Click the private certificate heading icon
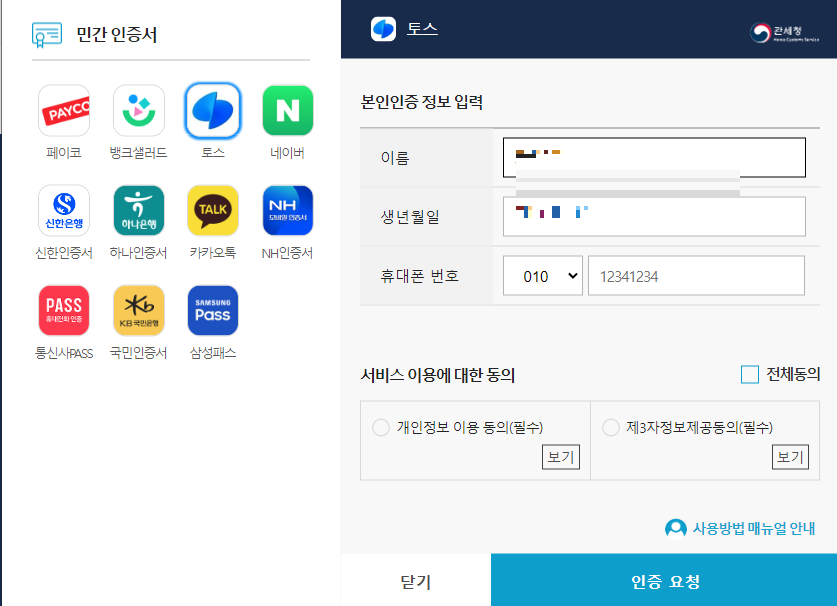This screenshot has width=837, height=606. click(47, 35)
